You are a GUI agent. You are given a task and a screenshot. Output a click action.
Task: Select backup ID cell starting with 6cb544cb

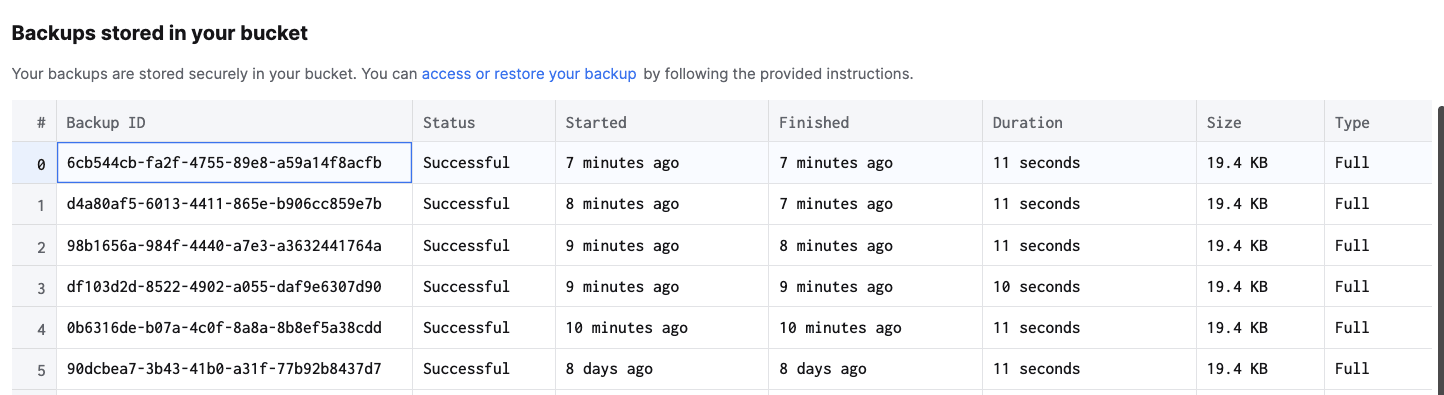click(234, 163)
